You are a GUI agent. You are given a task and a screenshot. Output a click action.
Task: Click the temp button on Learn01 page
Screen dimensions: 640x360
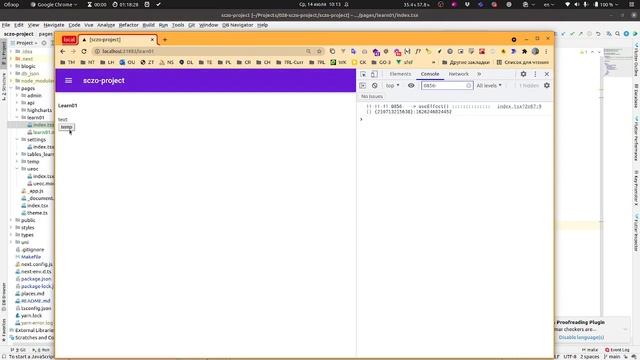click(x=66, y=127)
